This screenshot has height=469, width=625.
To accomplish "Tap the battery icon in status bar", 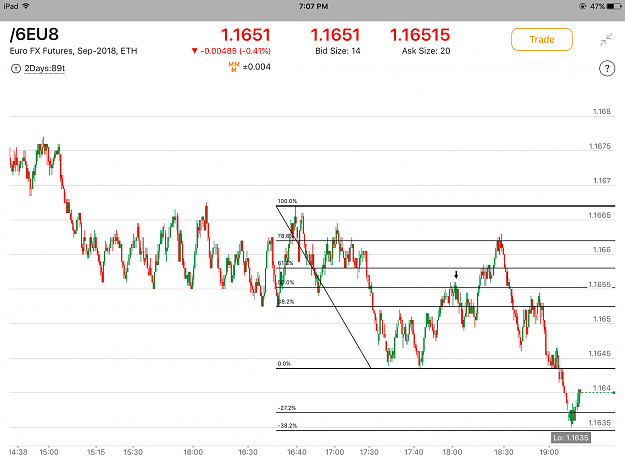I will (614, 6).
